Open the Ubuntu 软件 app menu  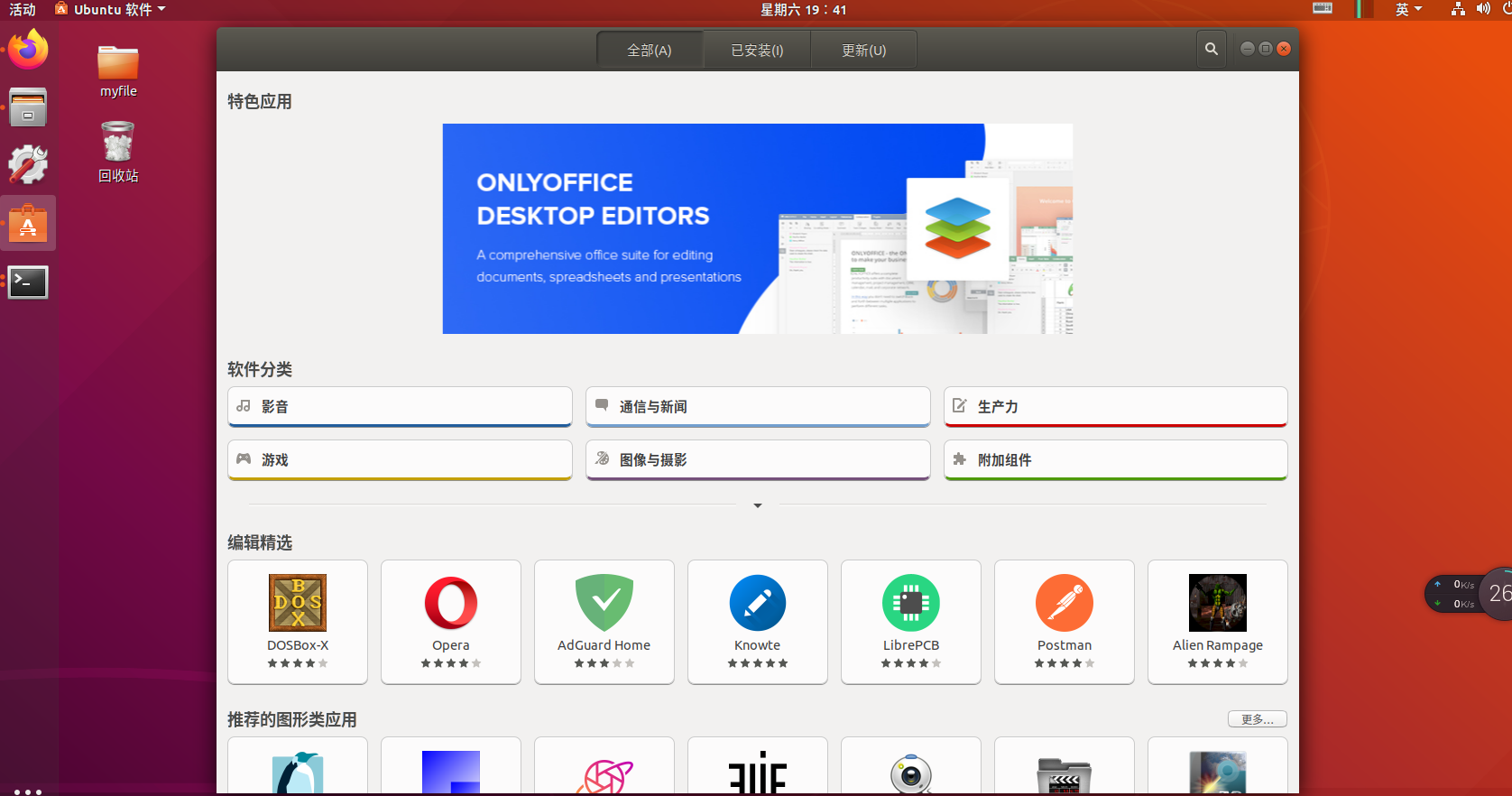tap(110, 10)
